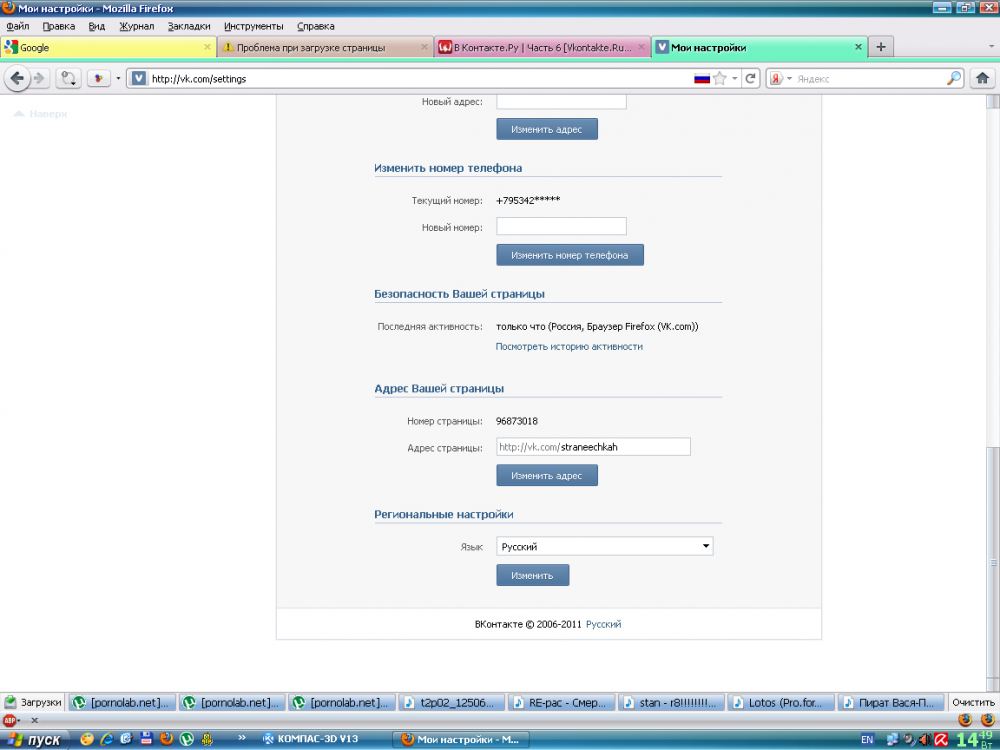Click the colorful toolbar icon left of address bar
This screenshot has height=750, width=1000.
point(98,78)
